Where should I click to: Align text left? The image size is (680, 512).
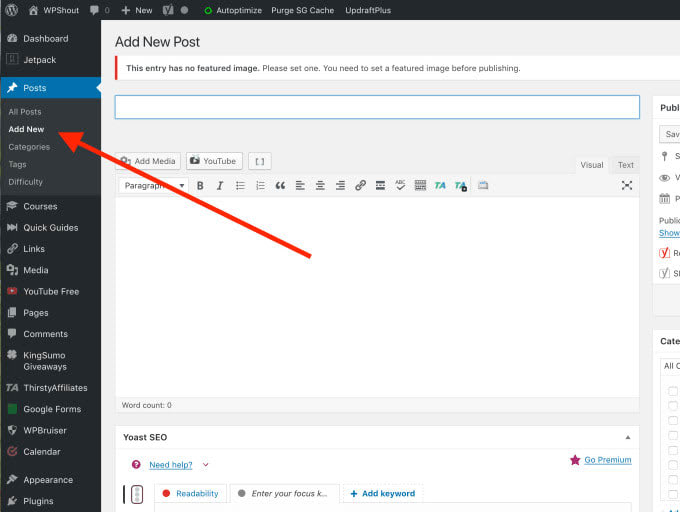(300, 186)
